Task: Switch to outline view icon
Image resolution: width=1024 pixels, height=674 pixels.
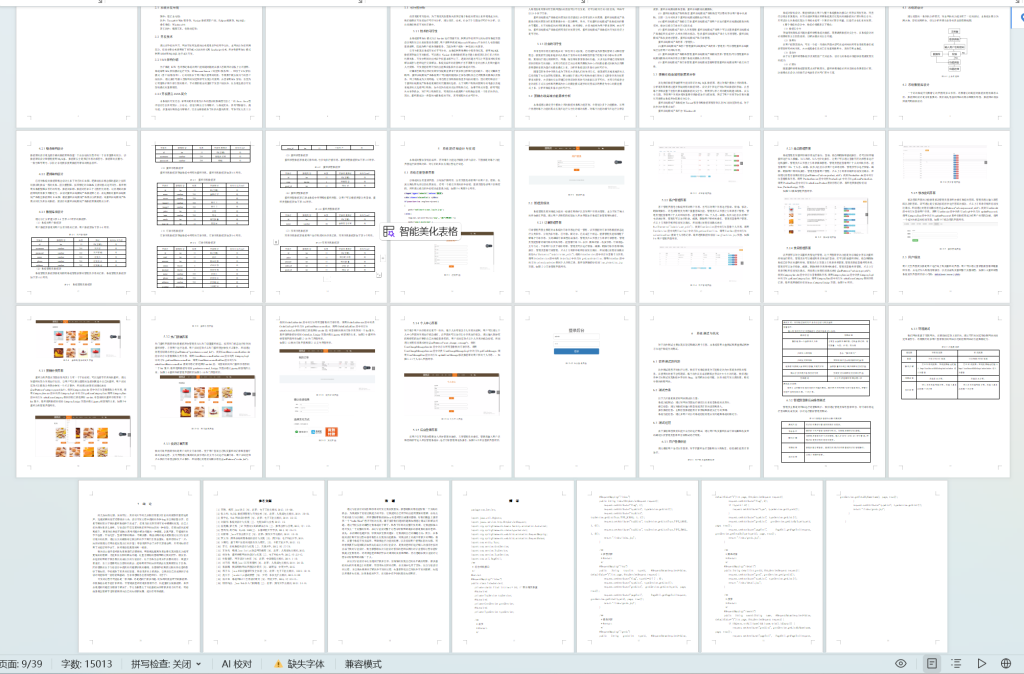Action: [x=956, y=664]
